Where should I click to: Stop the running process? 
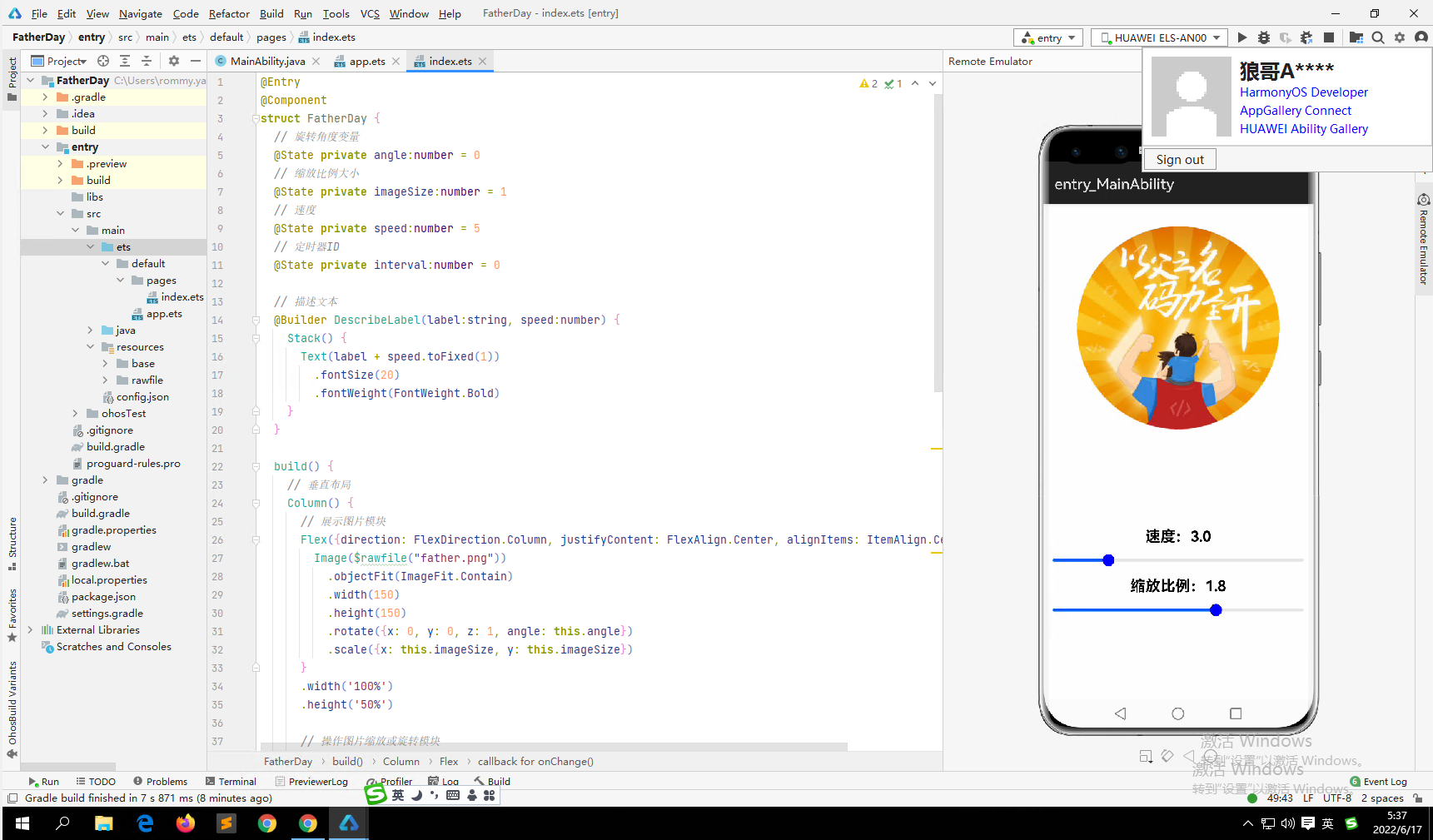1329,37
